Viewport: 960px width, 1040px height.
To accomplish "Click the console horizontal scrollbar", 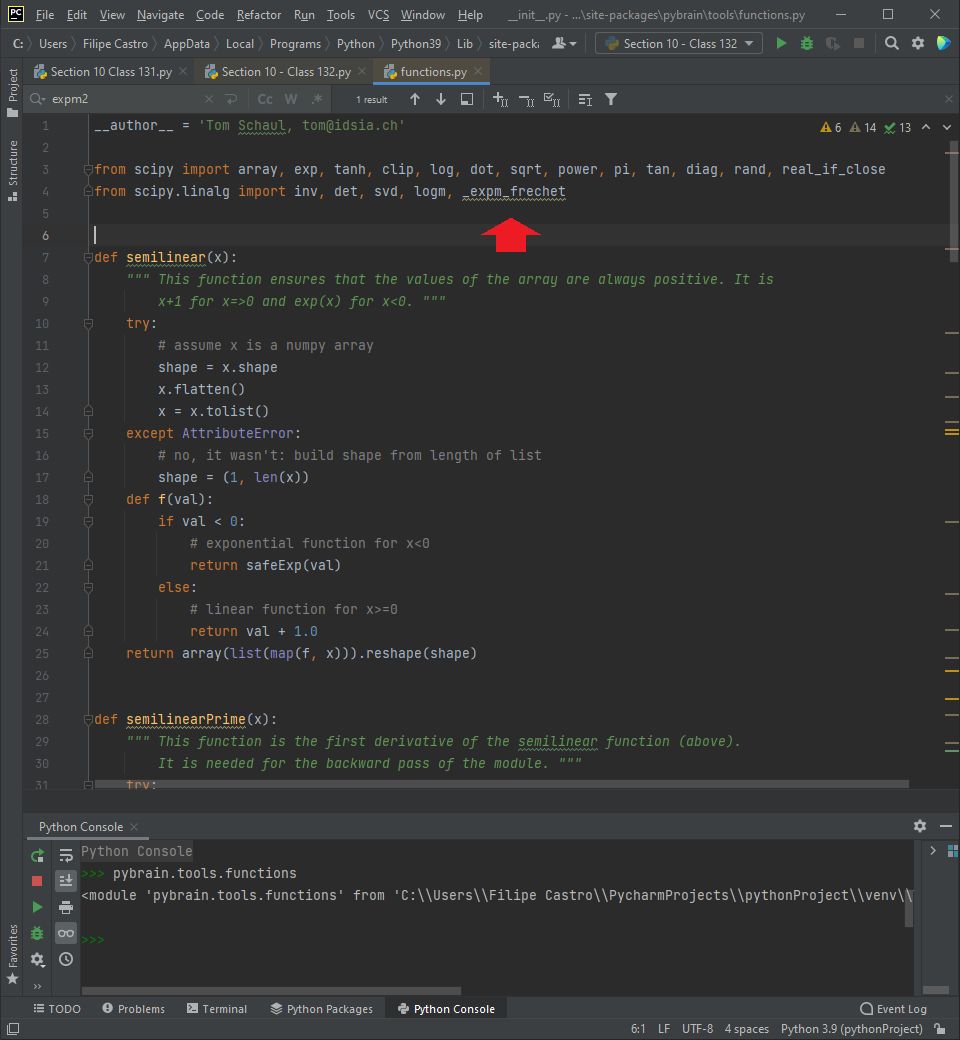I will click(x=271, y=990).
